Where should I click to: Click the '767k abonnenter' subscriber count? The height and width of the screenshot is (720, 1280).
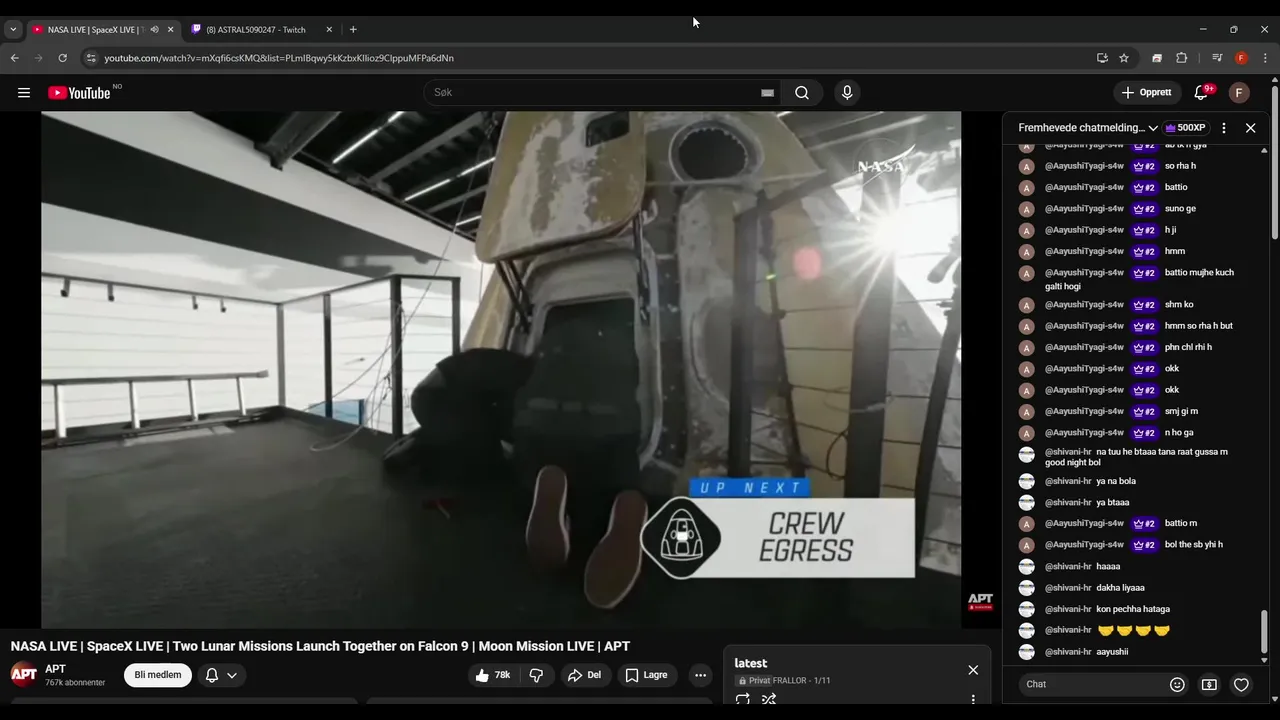pos(75,683)
